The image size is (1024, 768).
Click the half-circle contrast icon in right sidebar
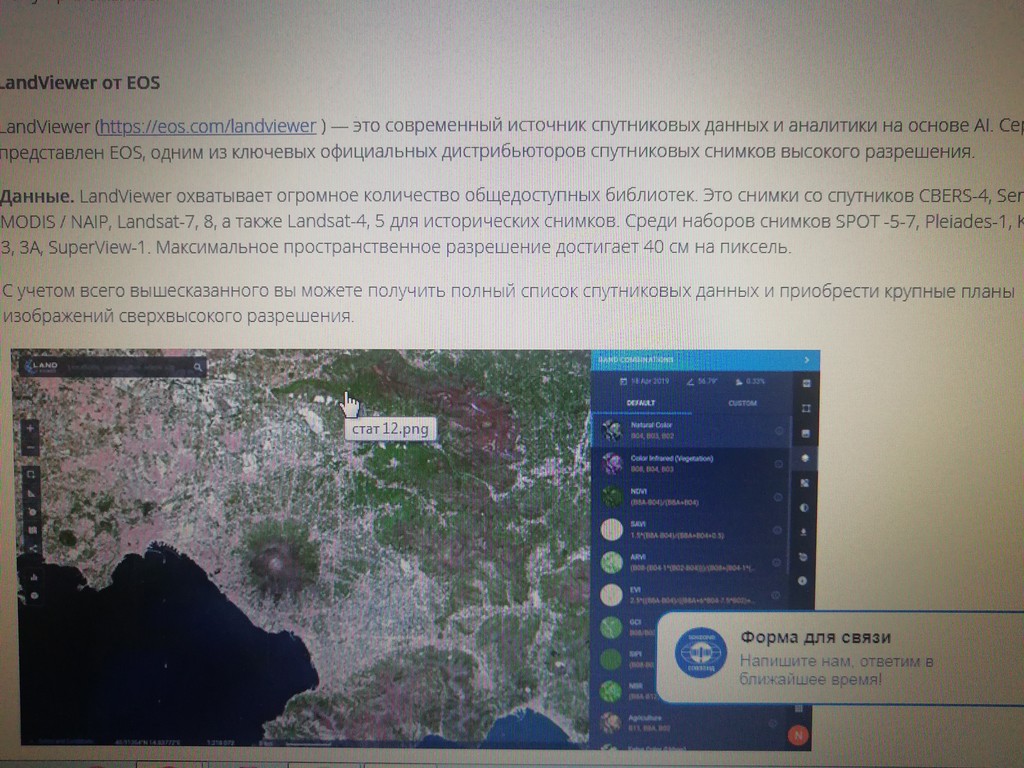point(805,507)
